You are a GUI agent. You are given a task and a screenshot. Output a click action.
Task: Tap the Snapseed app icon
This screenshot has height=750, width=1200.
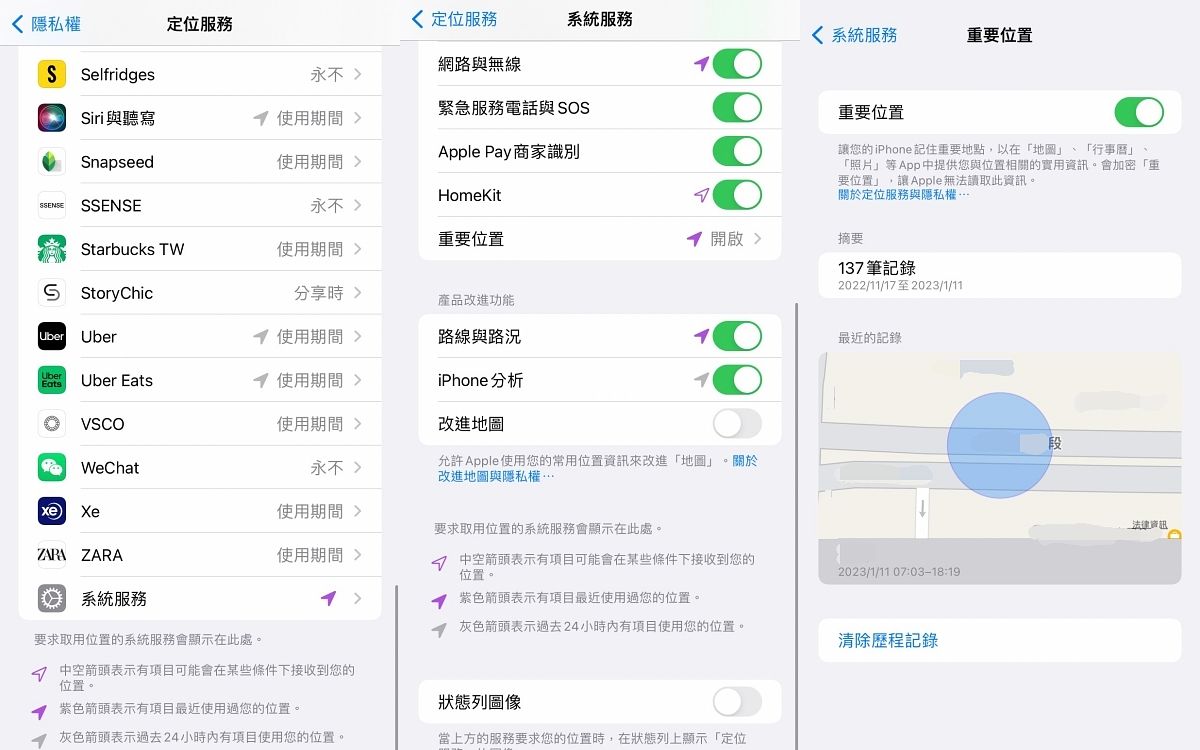pyautogui.click(x=52, y=162)
